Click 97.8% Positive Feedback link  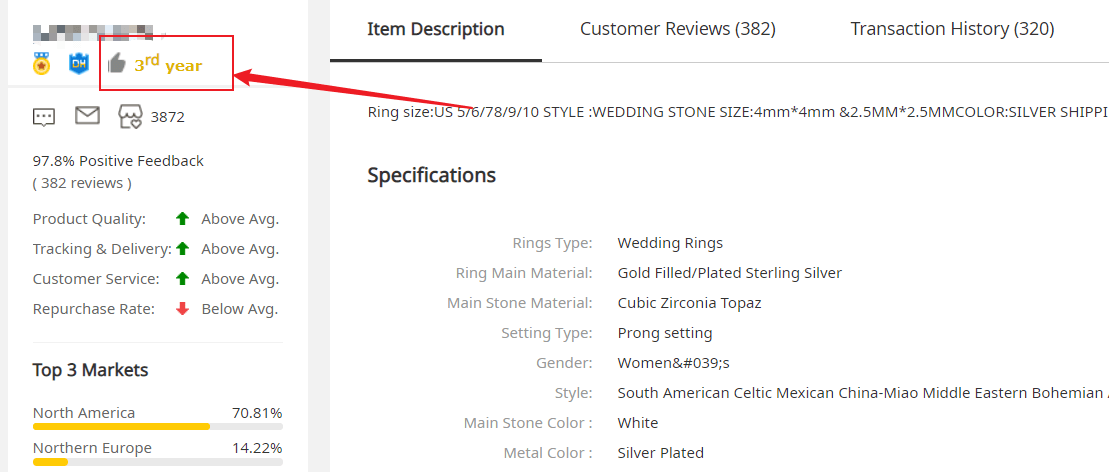[118, 161]
